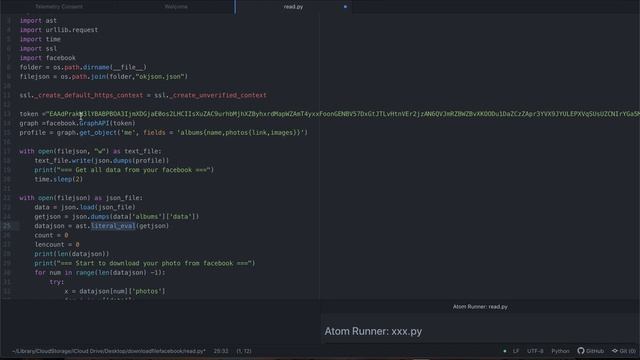This screenshot has height=360, width=640.
Task: Click the 'Atom Runner: xxx.py' heading
Action: [x=373, y=331]
